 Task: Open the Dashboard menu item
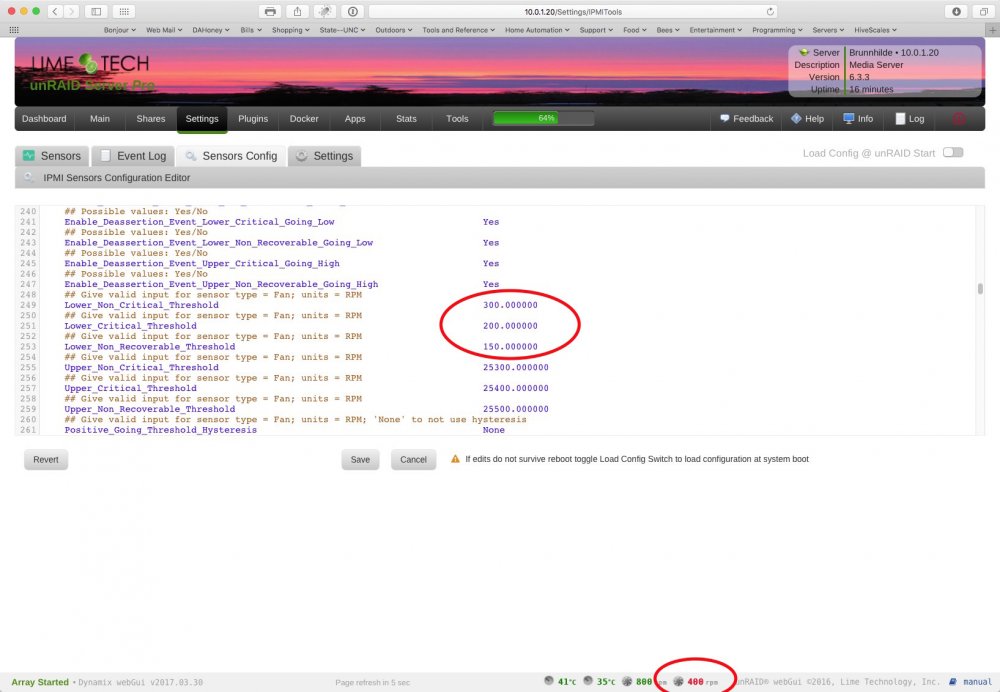(x=44, y=119)
